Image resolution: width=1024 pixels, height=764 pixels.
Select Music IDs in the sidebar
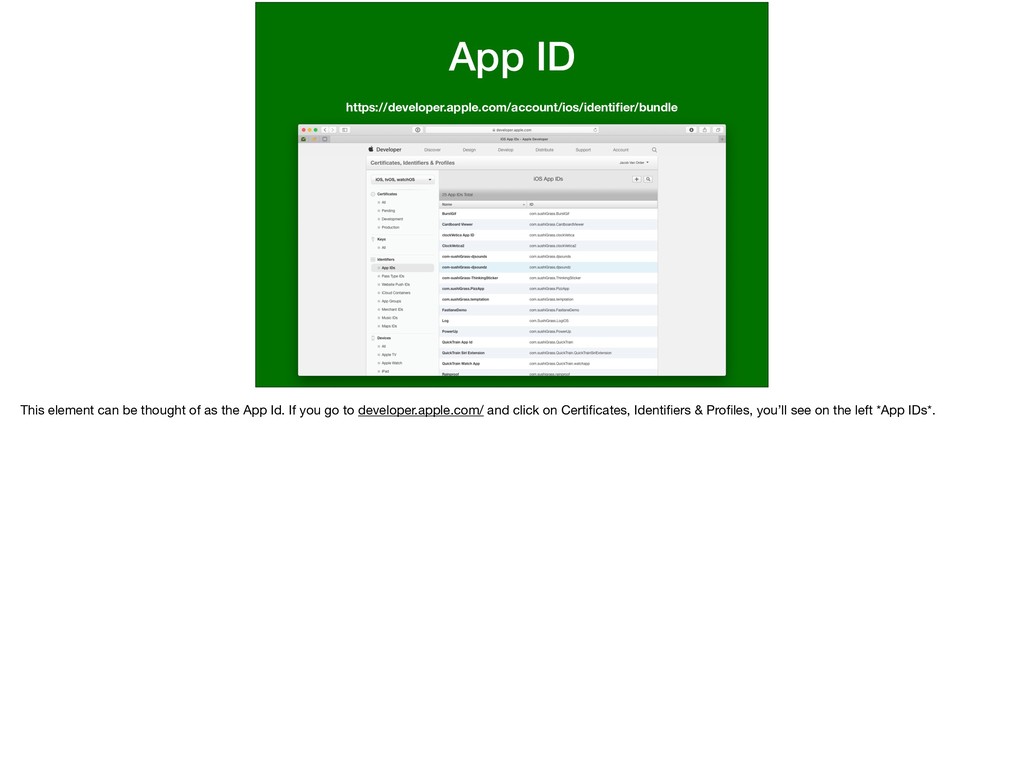[389, 318]
